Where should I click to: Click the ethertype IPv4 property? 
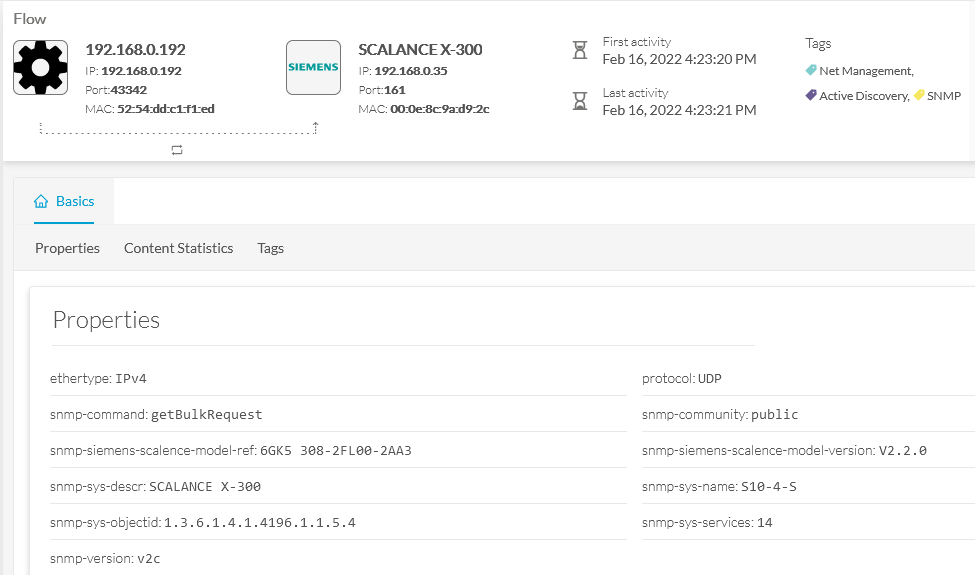coord(98,379)
